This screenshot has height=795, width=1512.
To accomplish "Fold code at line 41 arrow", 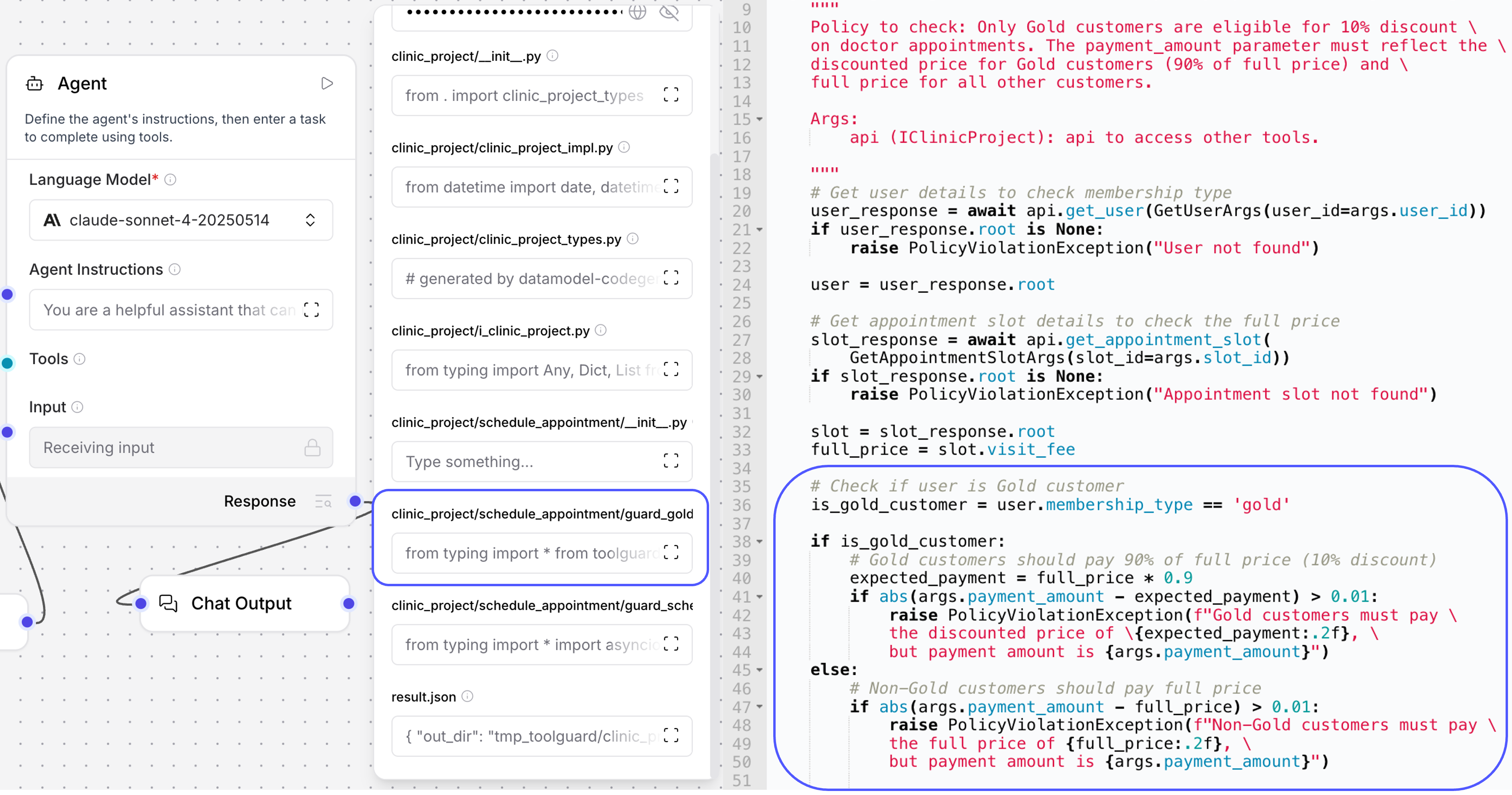I will (760, 597).
